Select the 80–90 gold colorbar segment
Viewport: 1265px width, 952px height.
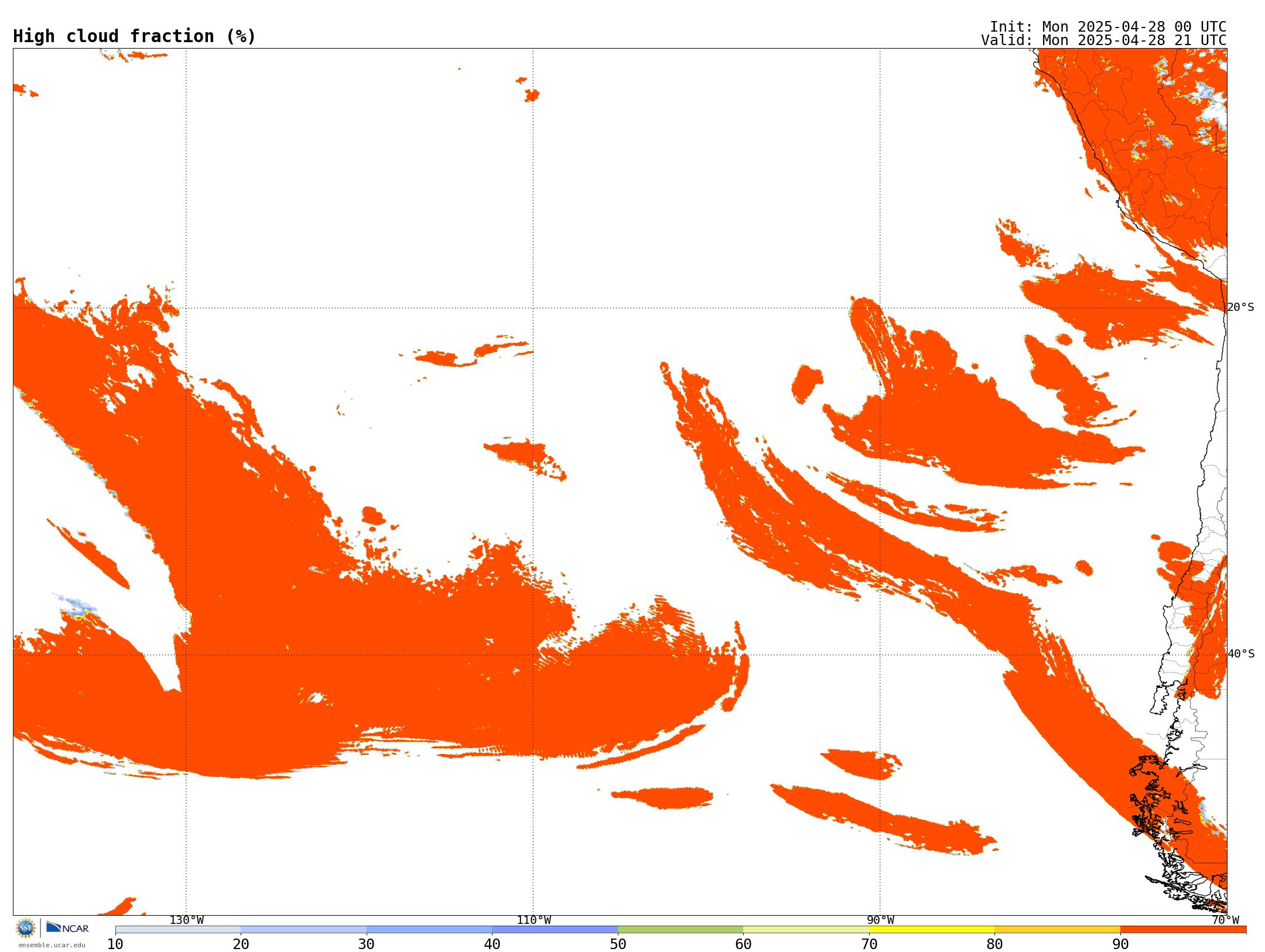(x=1057, y=930)
